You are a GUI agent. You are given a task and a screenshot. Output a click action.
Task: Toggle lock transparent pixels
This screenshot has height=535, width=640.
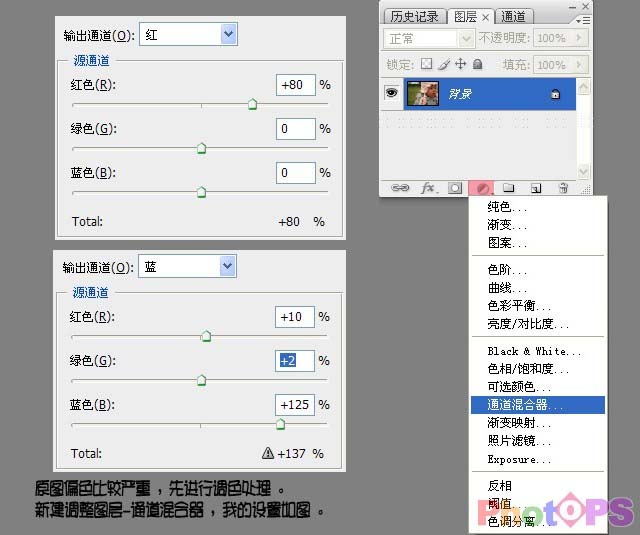coord(426,64)
